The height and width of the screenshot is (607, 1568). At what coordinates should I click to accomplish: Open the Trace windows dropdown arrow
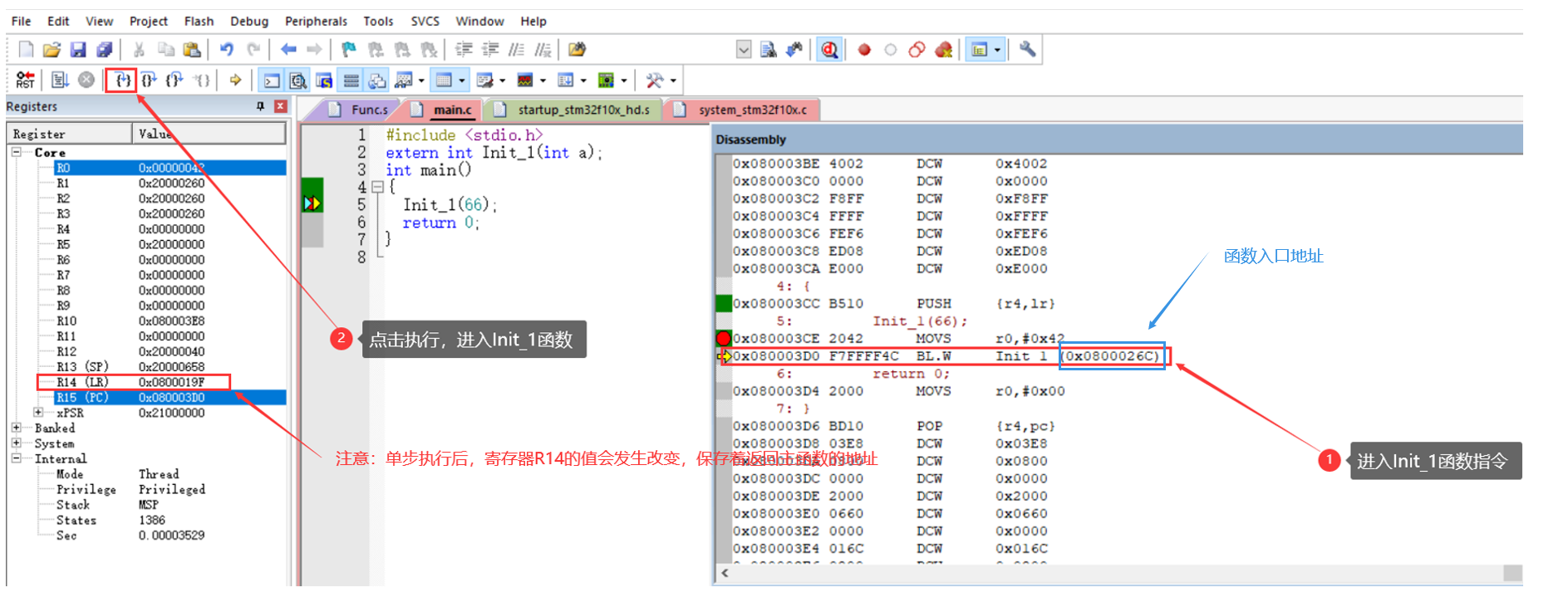(583, 81)
